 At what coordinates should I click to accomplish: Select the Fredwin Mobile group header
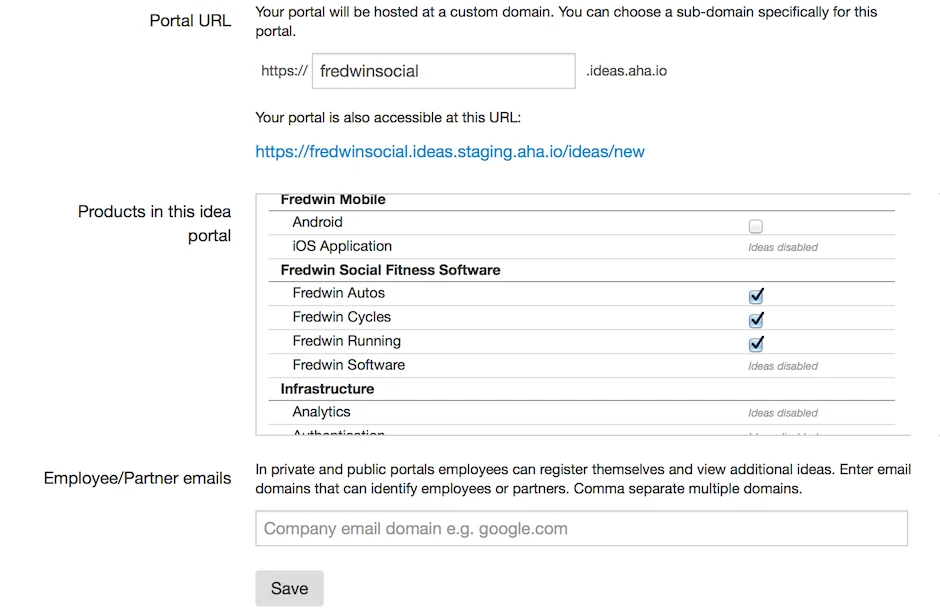[x=333, y=200]
